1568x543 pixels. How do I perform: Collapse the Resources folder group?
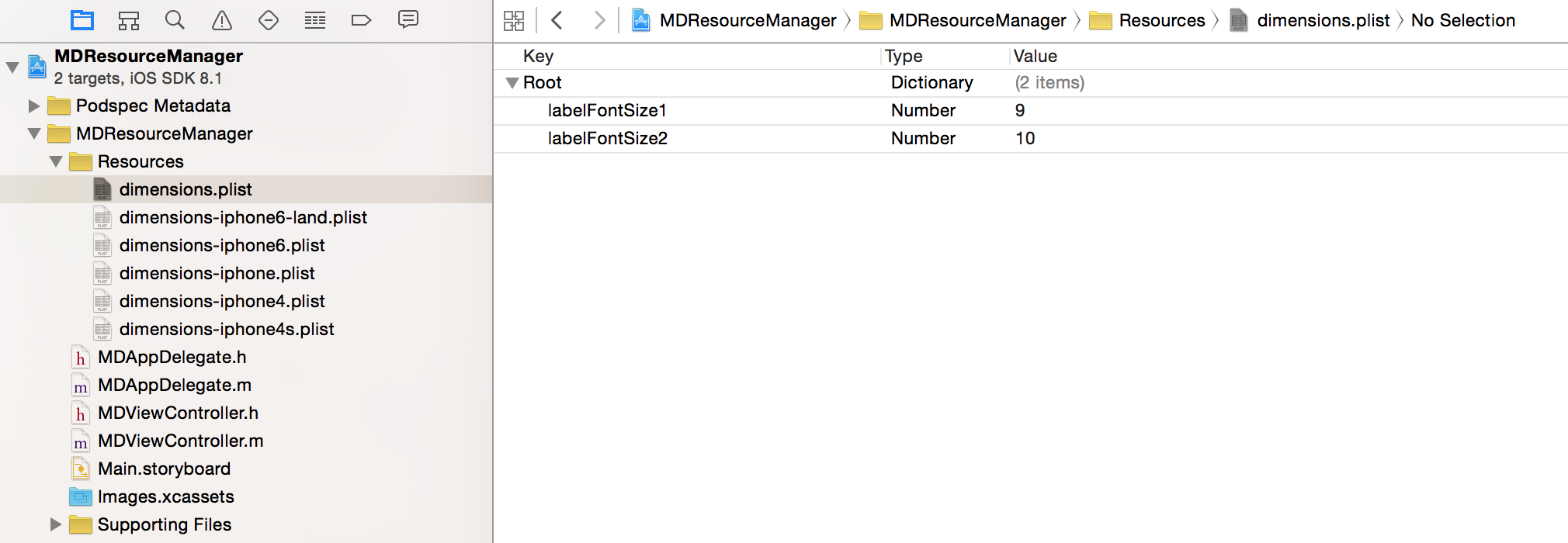pos(56,161)
